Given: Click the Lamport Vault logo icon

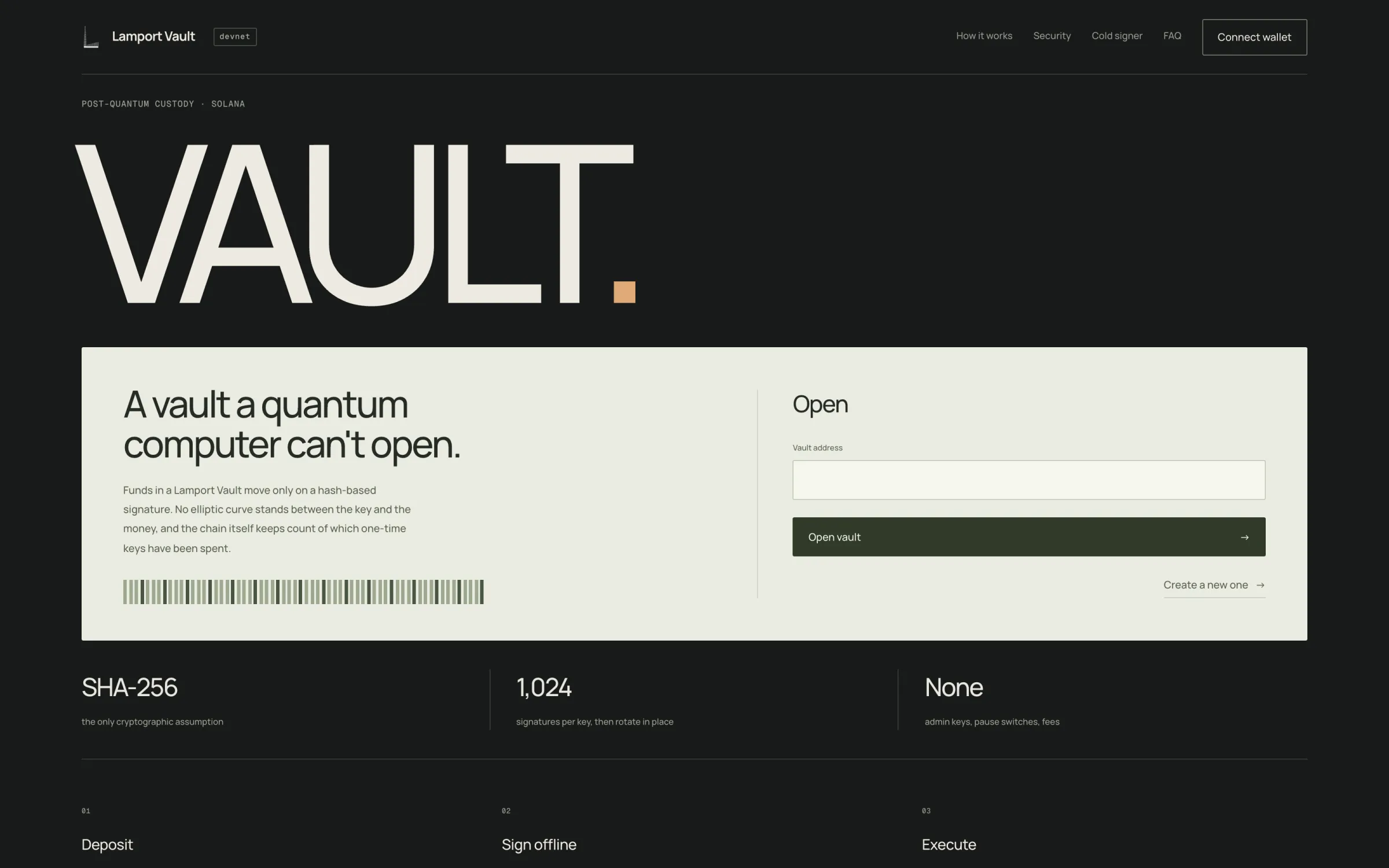Looking at the screenshot, I should point(91,37).
